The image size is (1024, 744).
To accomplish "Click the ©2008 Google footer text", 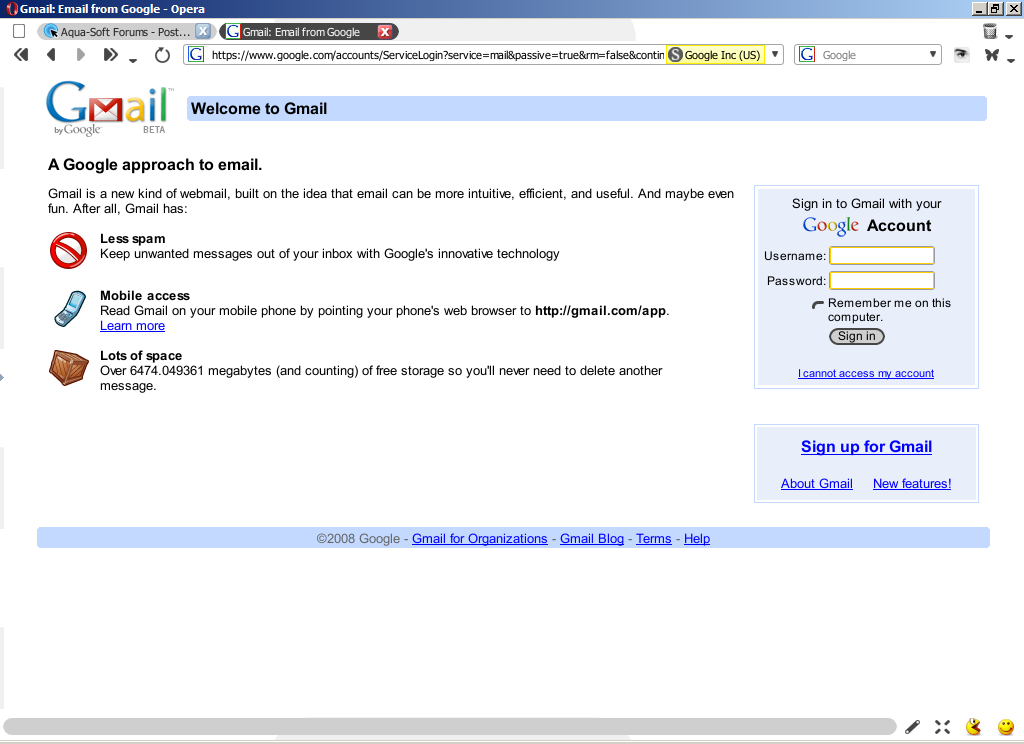I will pos(358,538).
